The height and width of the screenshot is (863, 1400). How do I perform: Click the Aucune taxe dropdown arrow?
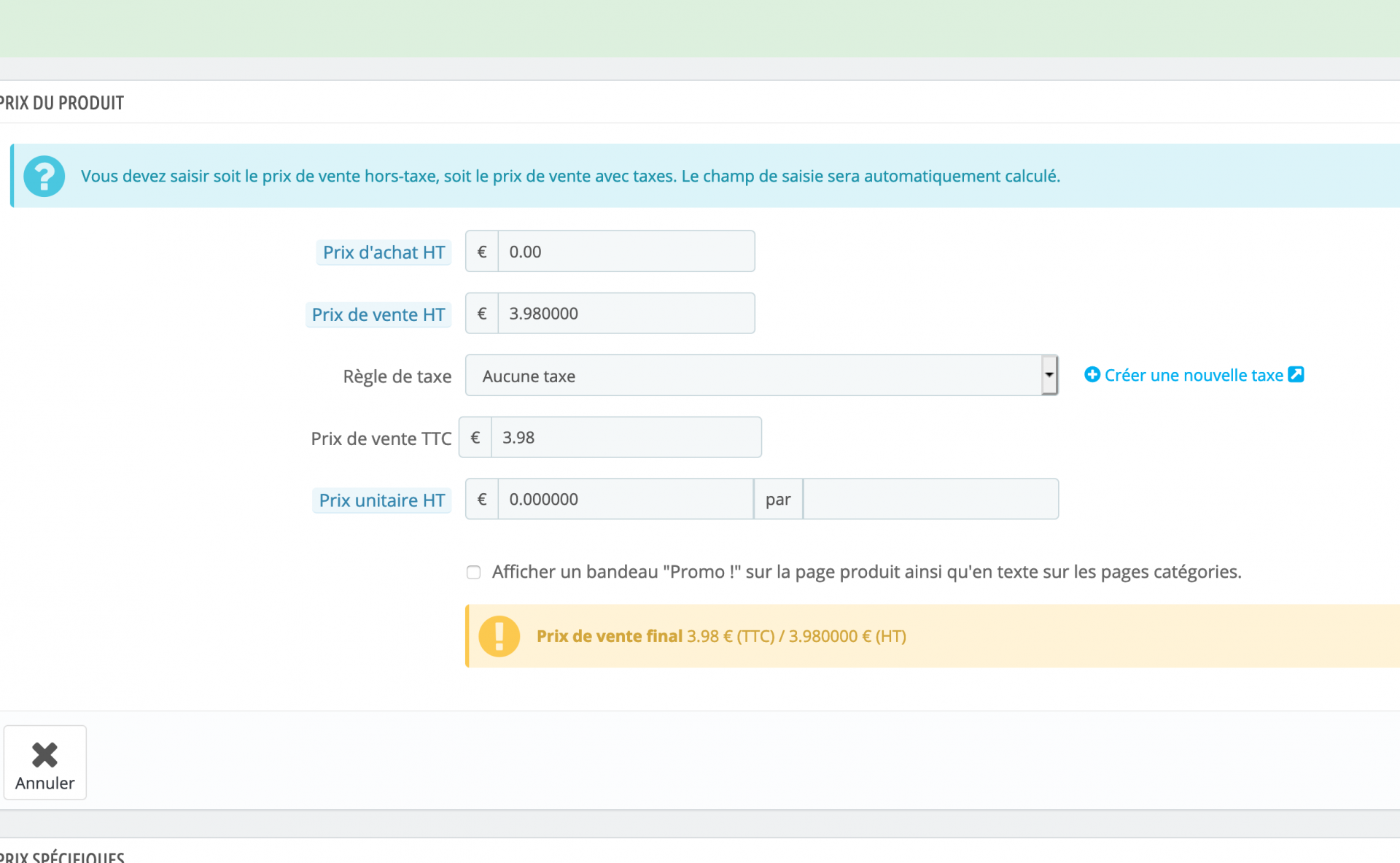point(1049,376)
